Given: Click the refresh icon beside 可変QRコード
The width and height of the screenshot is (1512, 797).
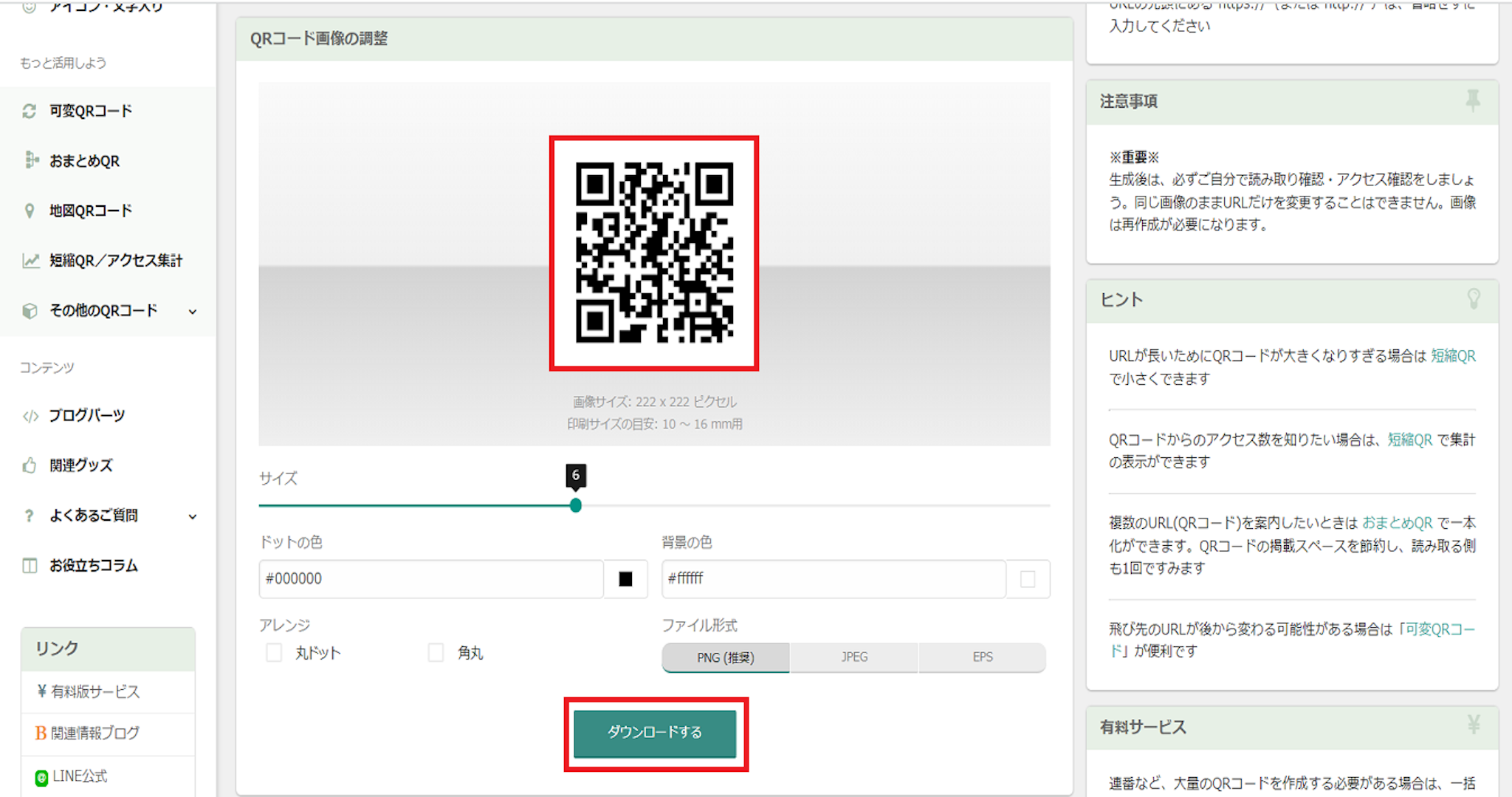Looking at the screenshot, I should click(x=30, y=111).
